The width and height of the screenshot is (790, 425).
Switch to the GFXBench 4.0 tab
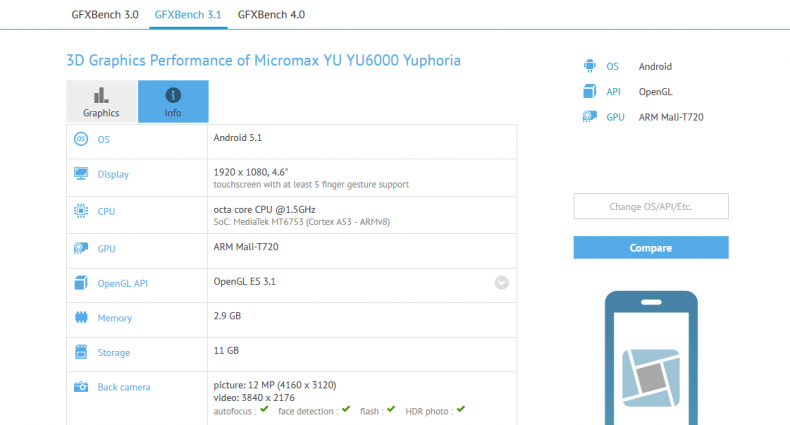click(271, 14)
